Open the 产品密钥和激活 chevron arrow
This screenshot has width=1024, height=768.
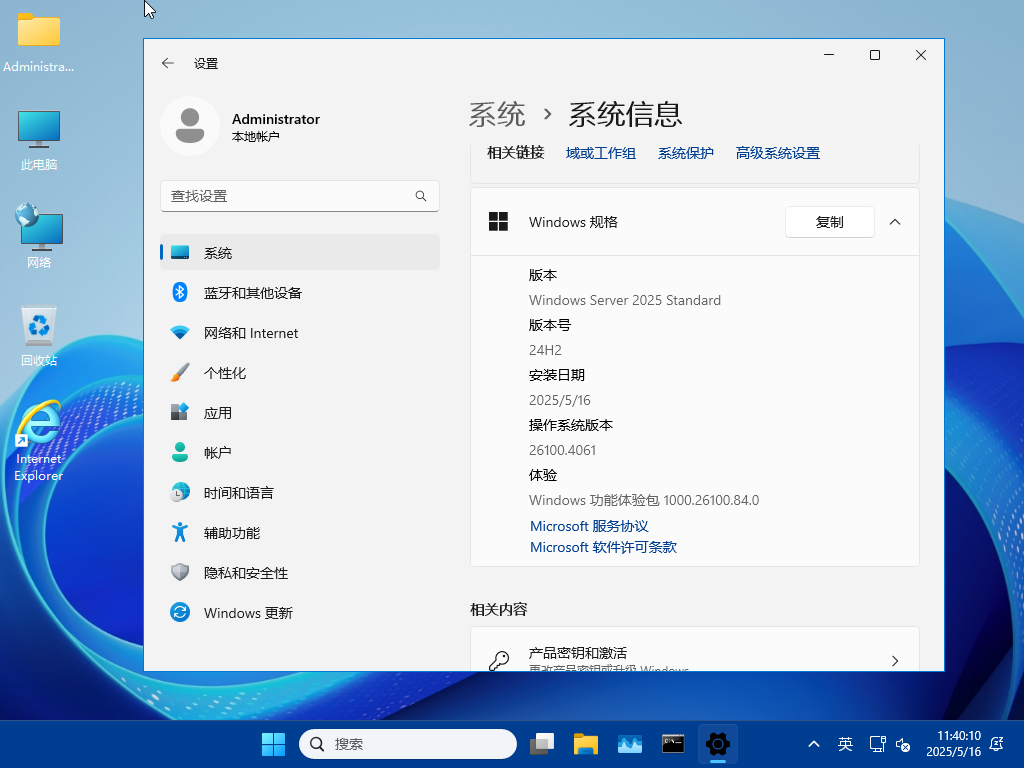click(x=895, y=661)
